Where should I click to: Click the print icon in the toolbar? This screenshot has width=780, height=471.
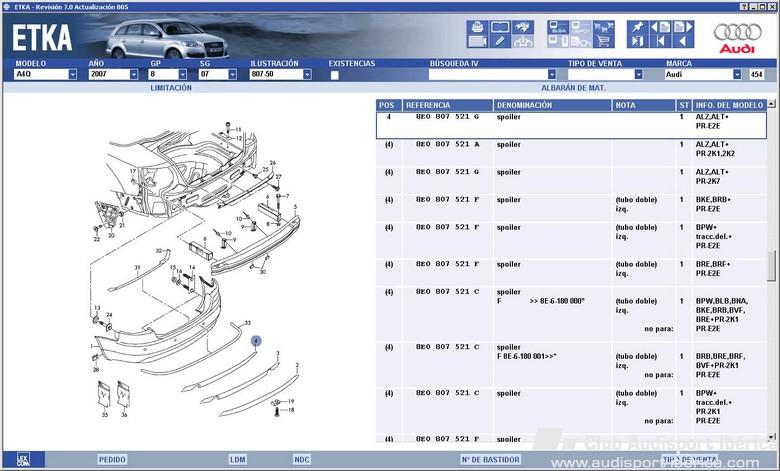(x=477, y=27)
